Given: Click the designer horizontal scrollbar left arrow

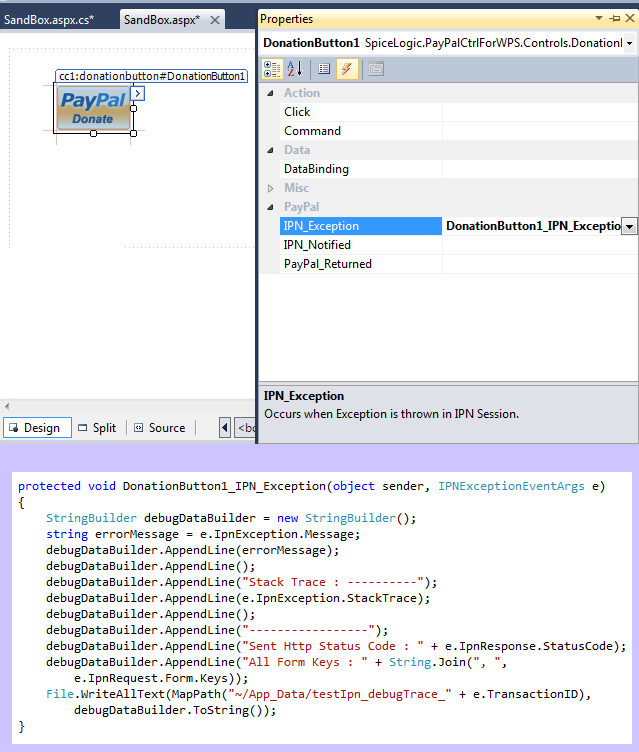Looking at the screenshot, I should tap(7, 406).
